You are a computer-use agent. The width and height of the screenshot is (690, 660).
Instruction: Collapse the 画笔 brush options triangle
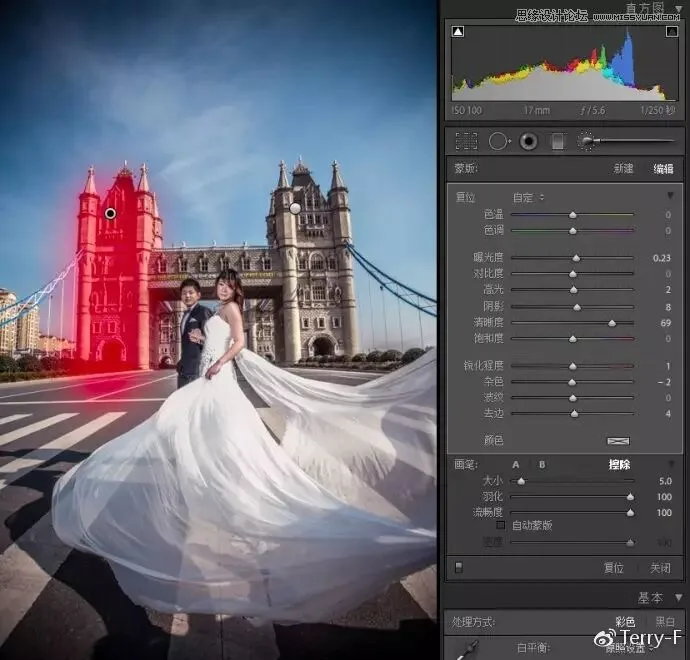click(x=671, y=463)
